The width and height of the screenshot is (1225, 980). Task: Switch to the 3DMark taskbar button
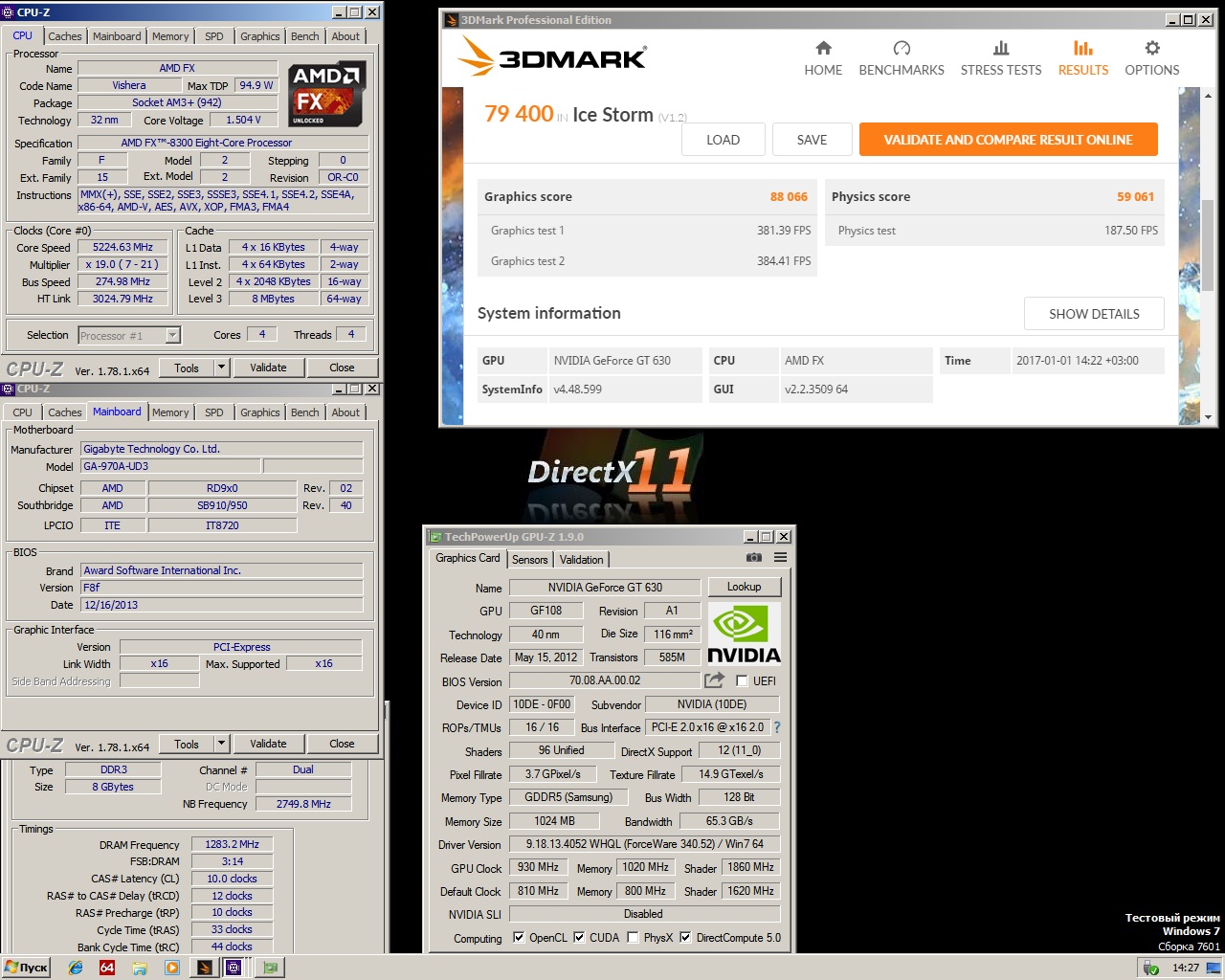(x=204, y=968)
